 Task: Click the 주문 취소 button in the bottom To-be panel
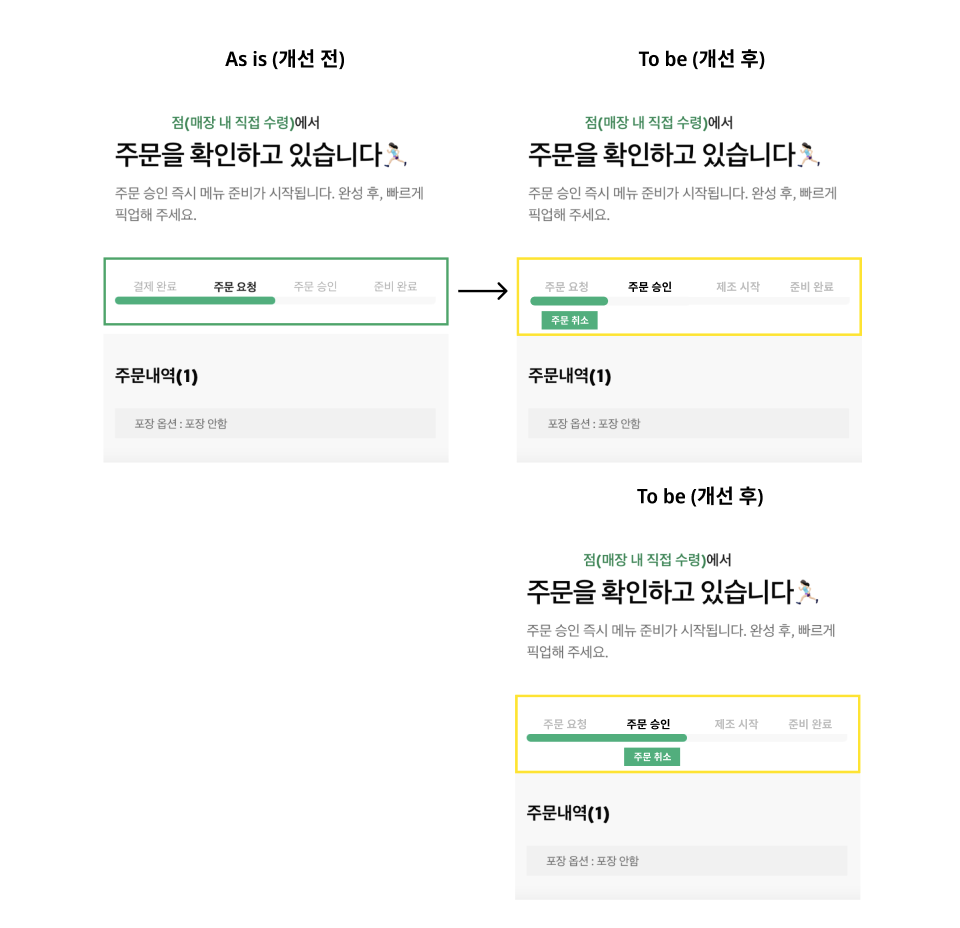tap(652, 757)
